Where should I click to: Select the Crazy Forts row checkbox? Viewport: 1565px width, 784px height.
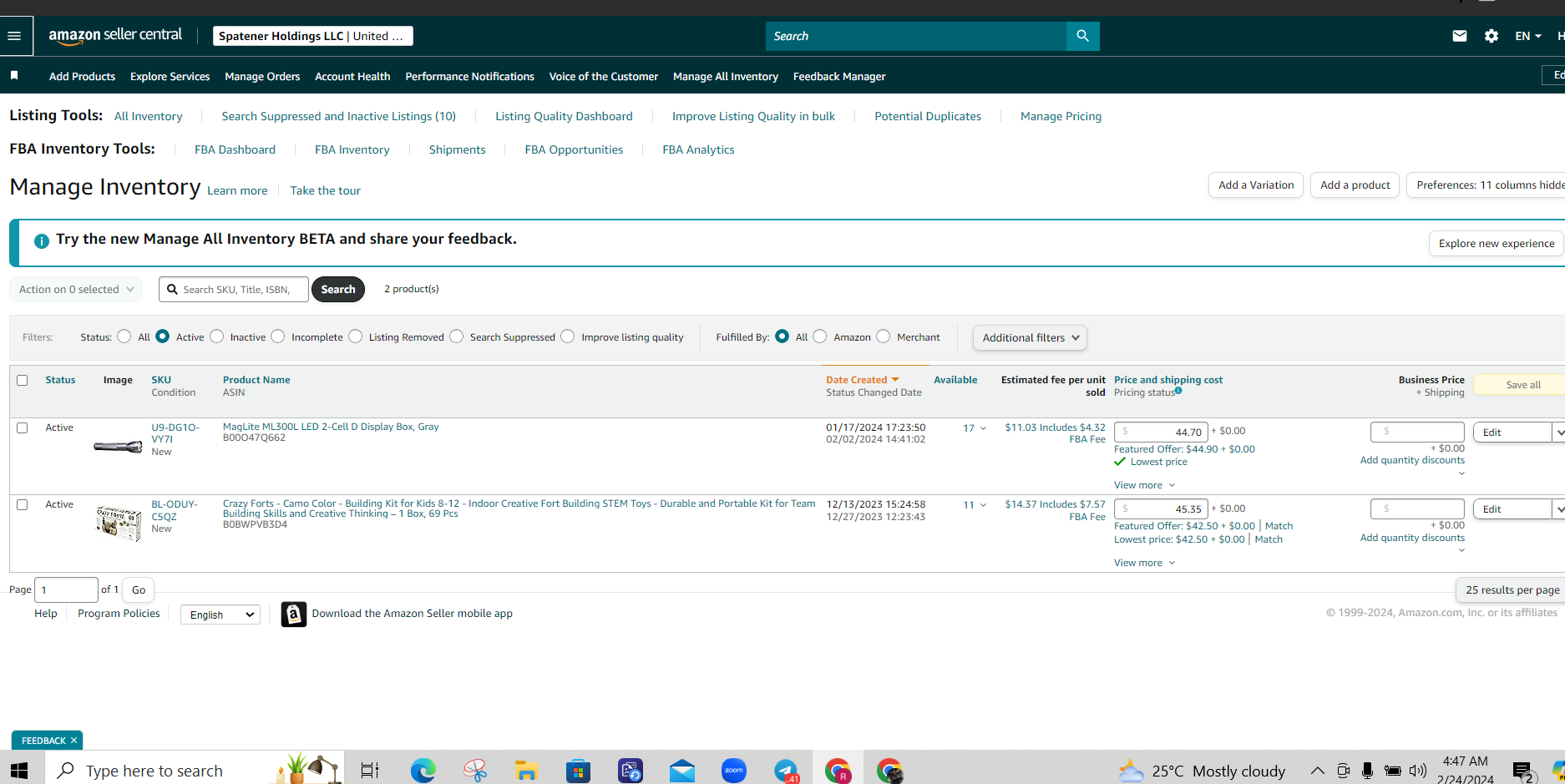tap(23, 504)
